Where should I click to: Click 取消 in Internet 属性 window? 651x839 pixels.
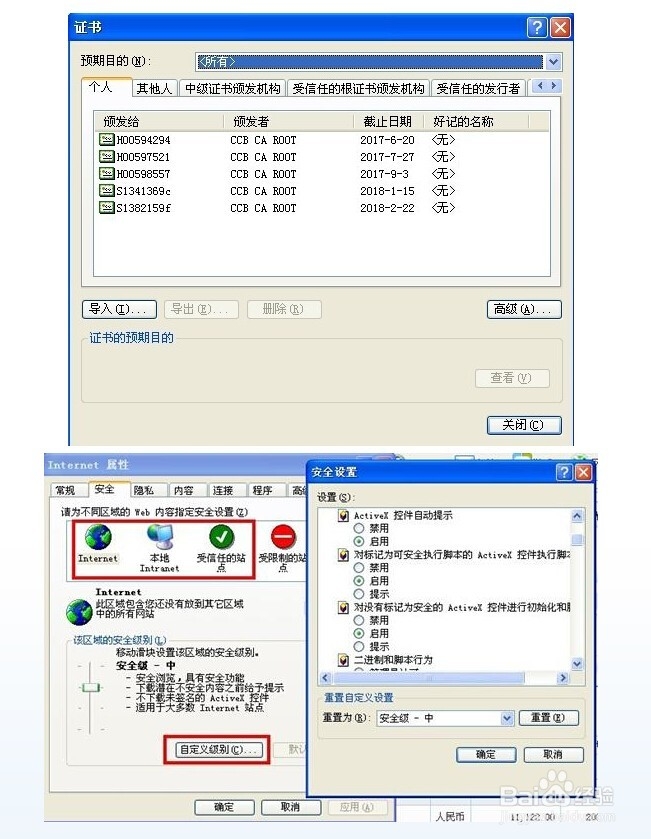point(291,807)
